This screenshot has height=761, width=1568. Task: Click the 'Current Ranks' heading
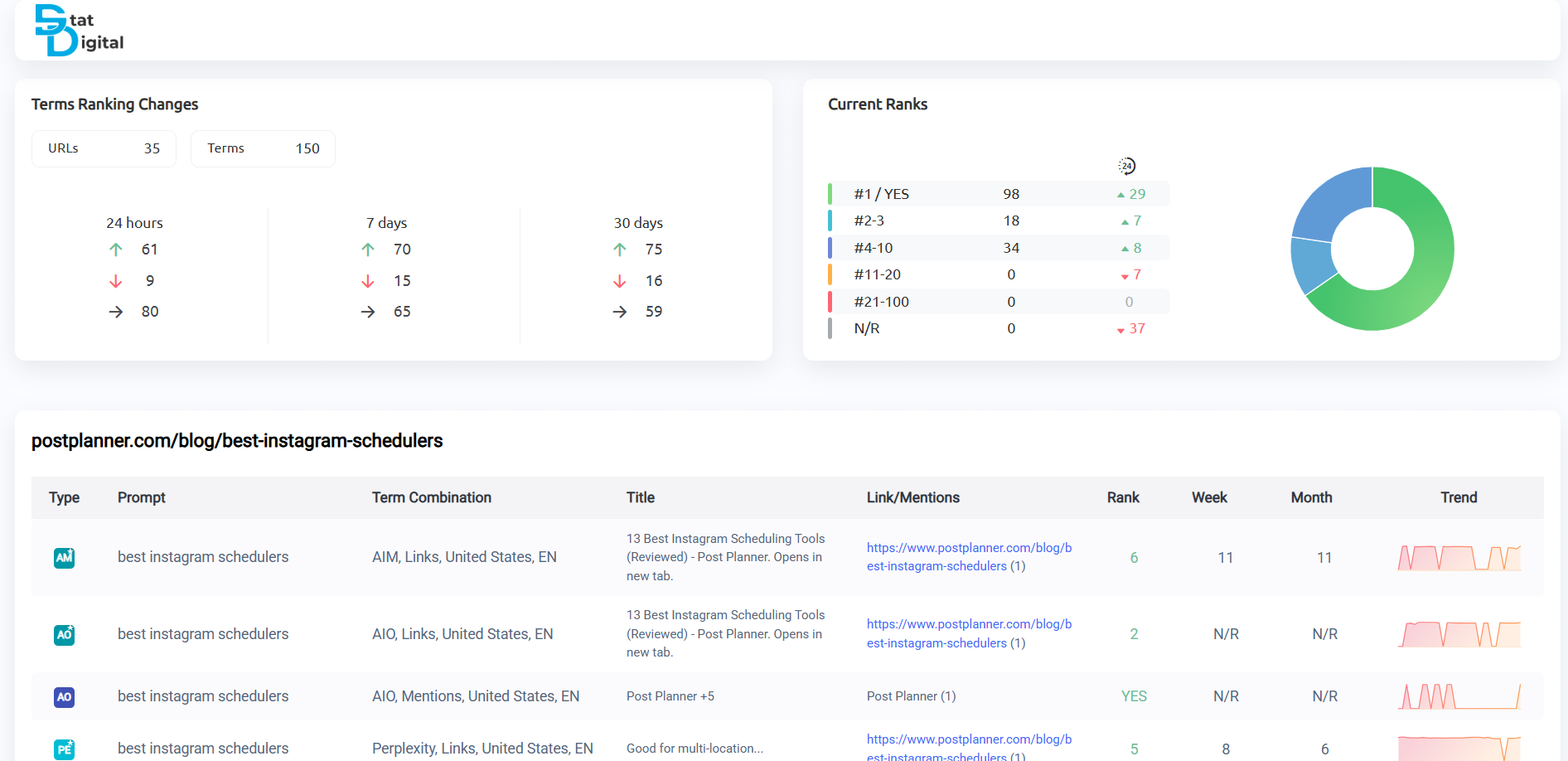click(878, 104)
